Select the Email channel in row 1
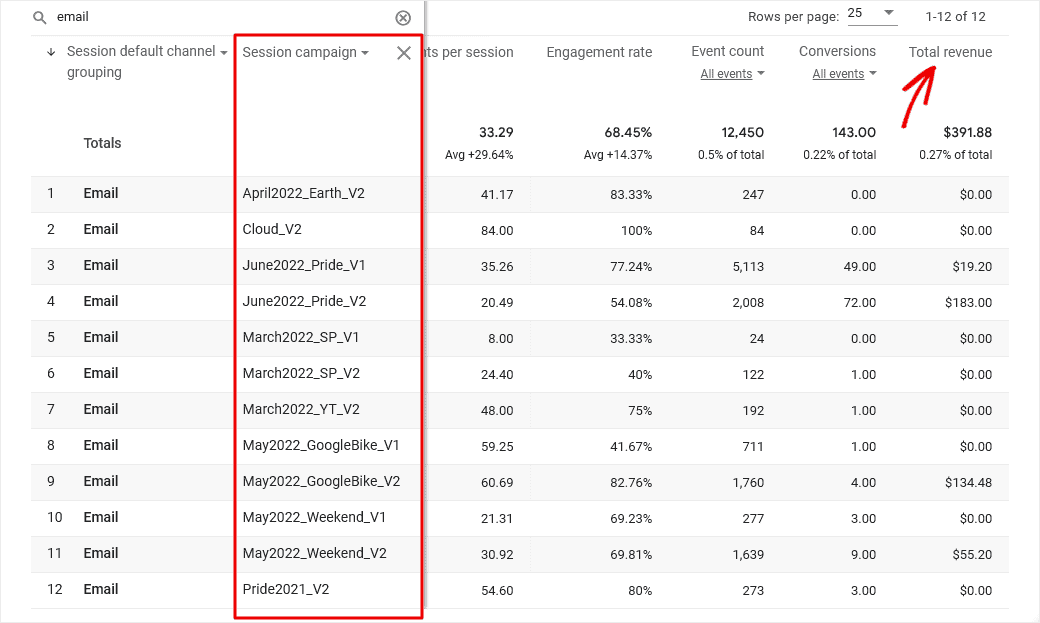The image size is (1040, 623). click(101, 193)
